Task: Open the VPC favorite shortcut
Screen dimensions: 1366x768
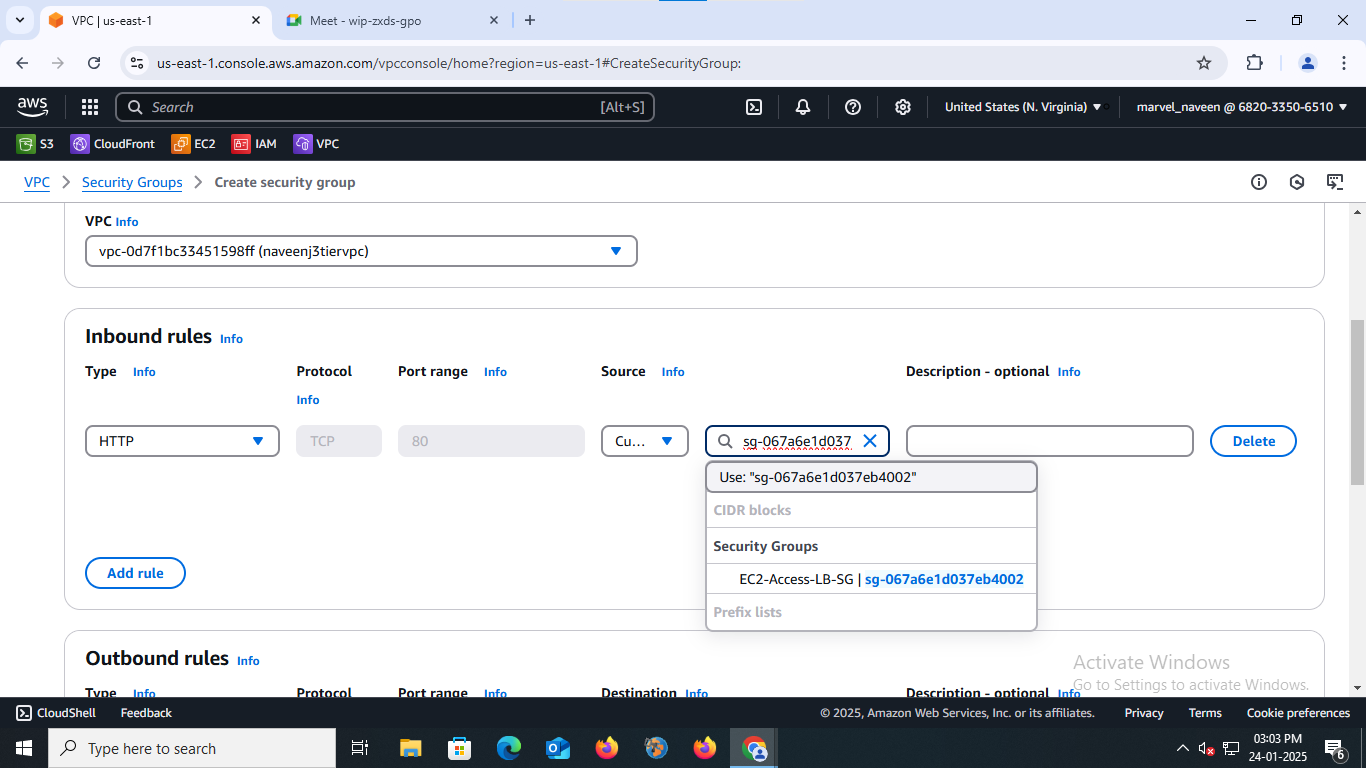Action: 316,144
